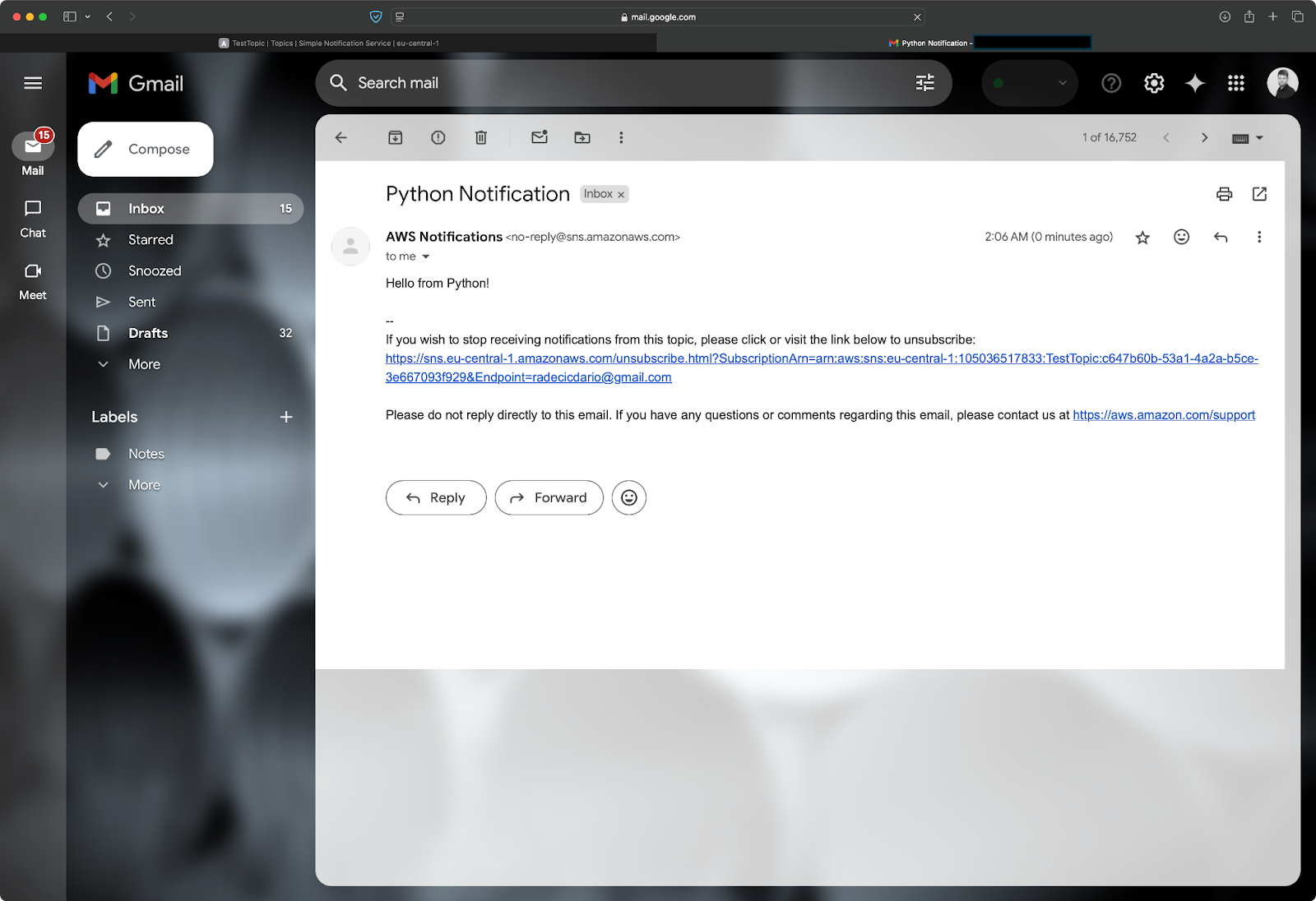Open the Support help icon
The width and height of the screenshot is (1316, 901).
coord(1111,83)
